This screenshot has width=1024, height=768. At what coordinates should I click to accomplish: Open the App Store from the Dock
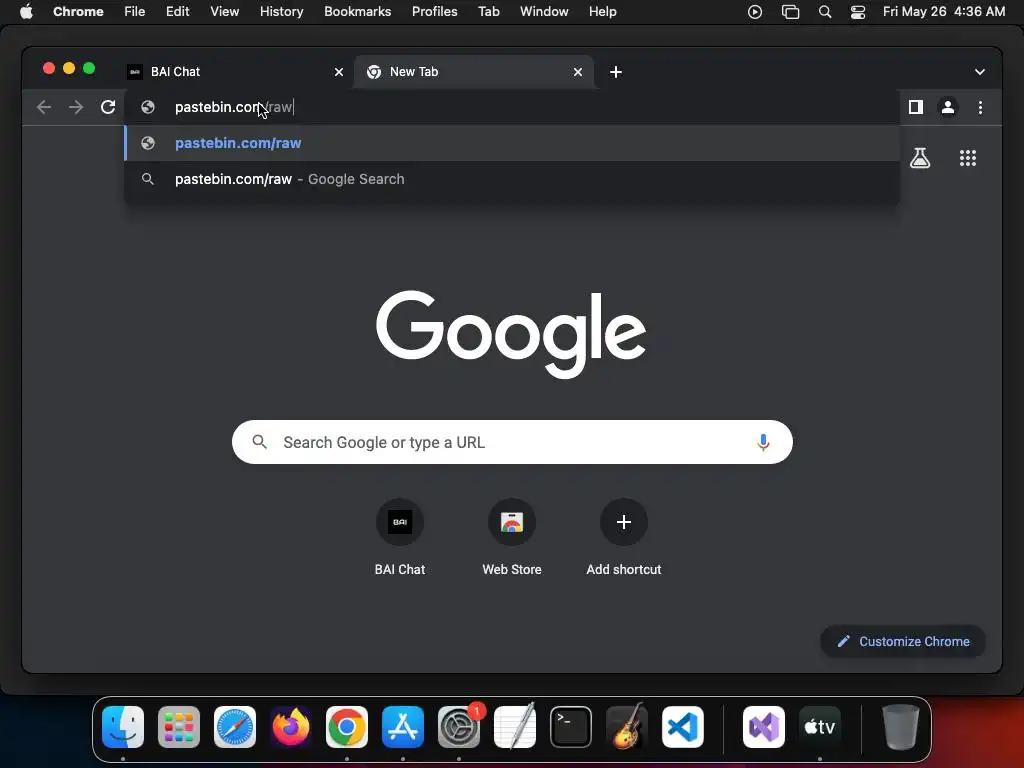(x=403, y=726)
